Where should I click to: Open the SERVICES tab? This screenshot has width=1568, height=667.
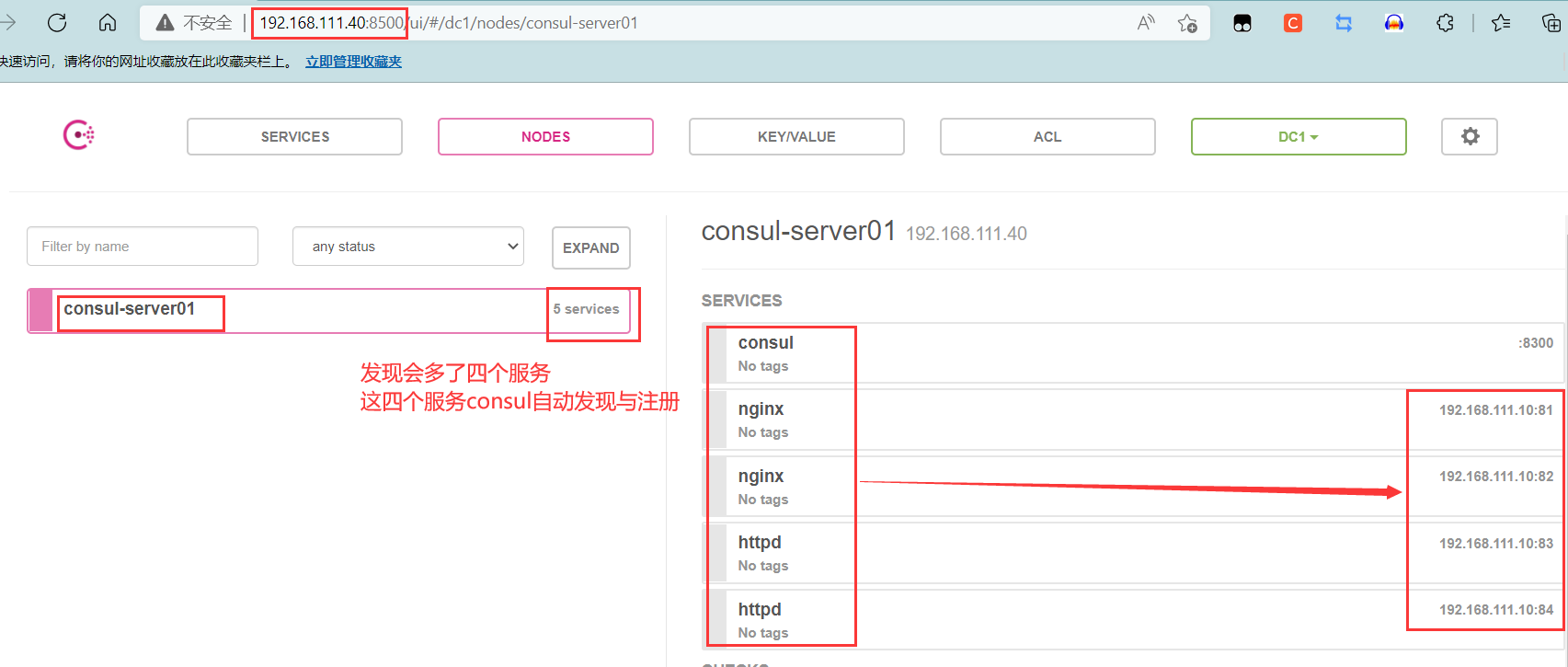coord(294,136)
